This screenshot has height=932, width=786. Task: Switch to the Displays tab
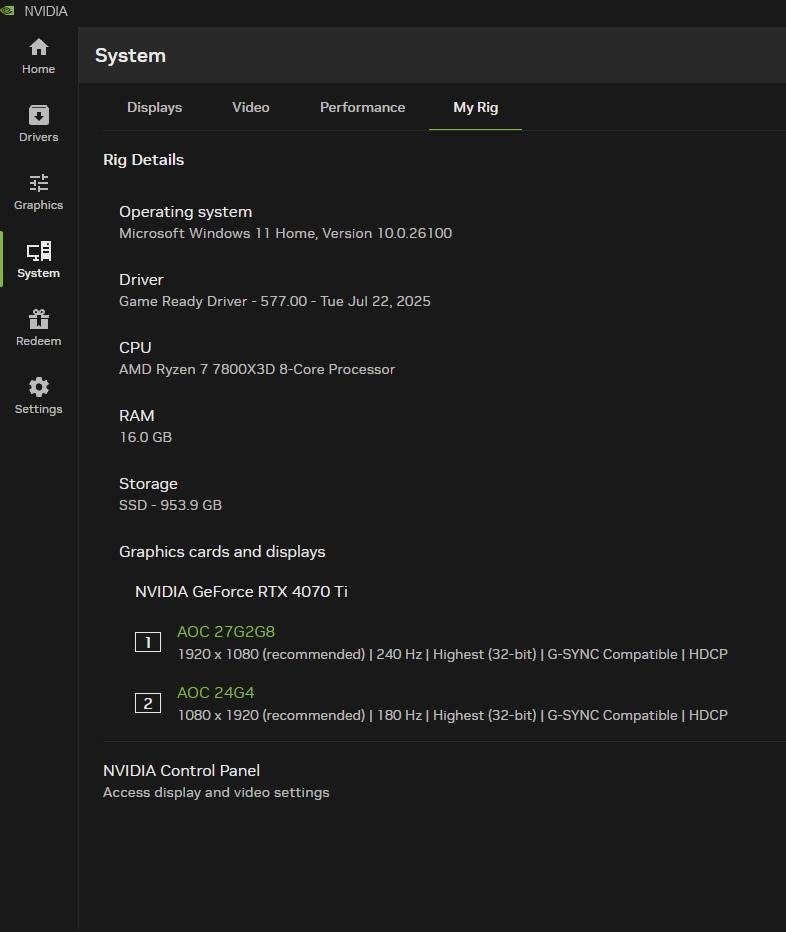(154, 107)
